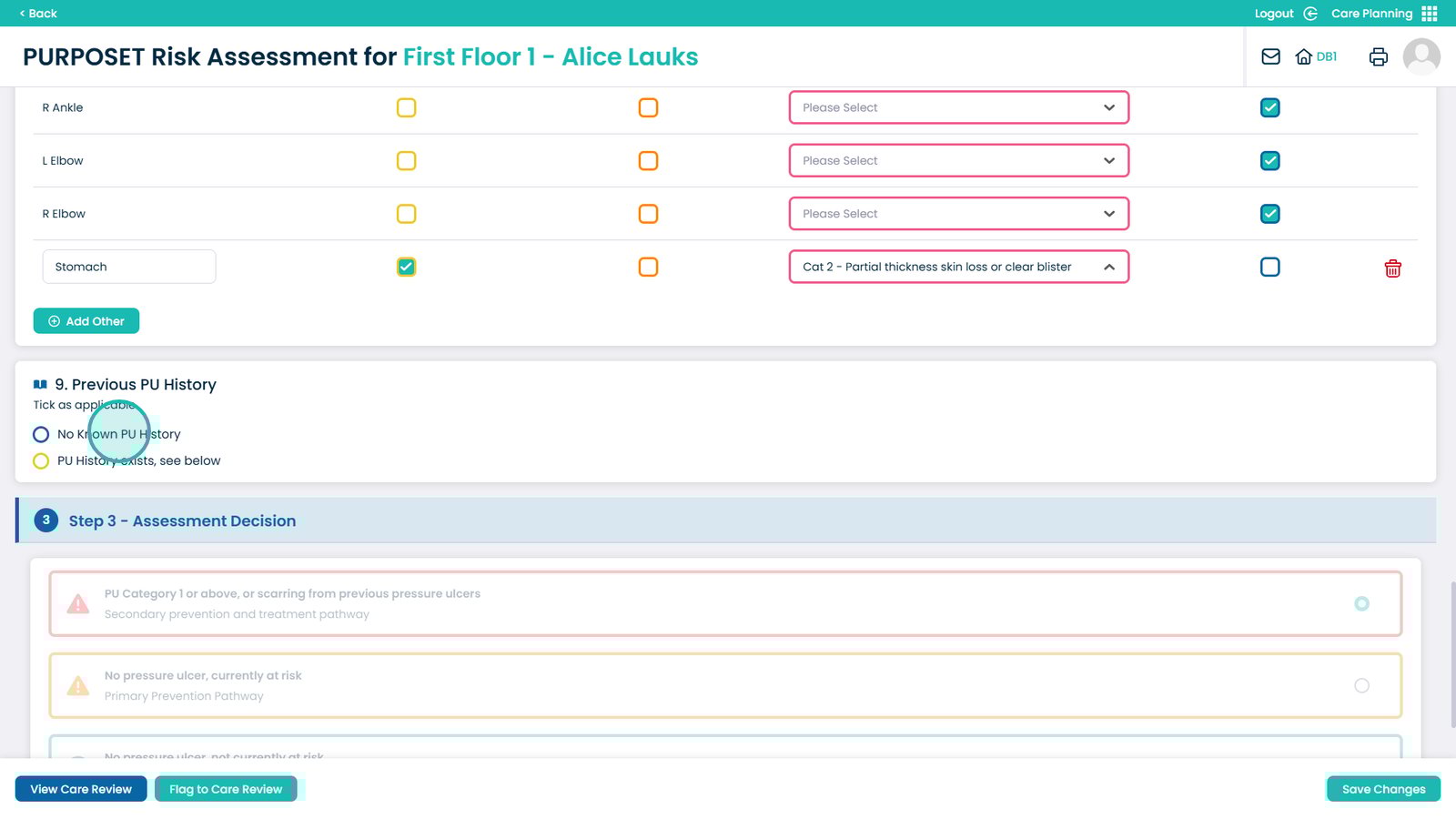Image resolution: width=1456 pixels, height=819 pixels.
Task: Click the View Care Review button
Action: click(81, 789)
